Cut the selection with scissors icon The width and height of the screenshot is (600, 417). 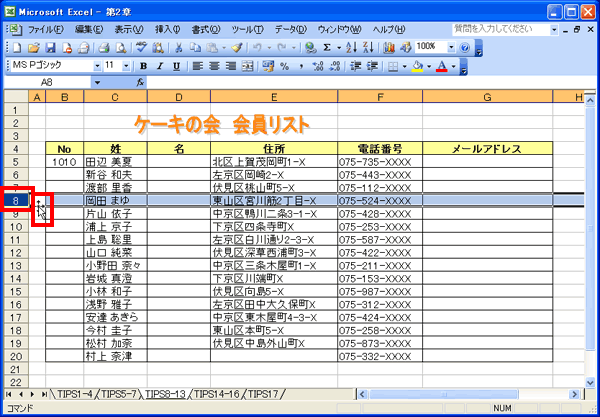(x=179, y=47)
